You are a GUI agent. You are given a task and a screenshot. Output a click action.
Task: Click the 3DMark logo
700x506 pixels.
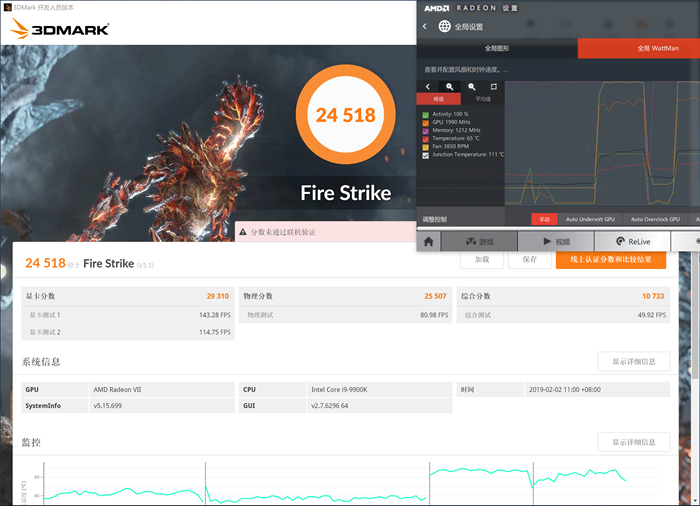(x=59, y=29)
